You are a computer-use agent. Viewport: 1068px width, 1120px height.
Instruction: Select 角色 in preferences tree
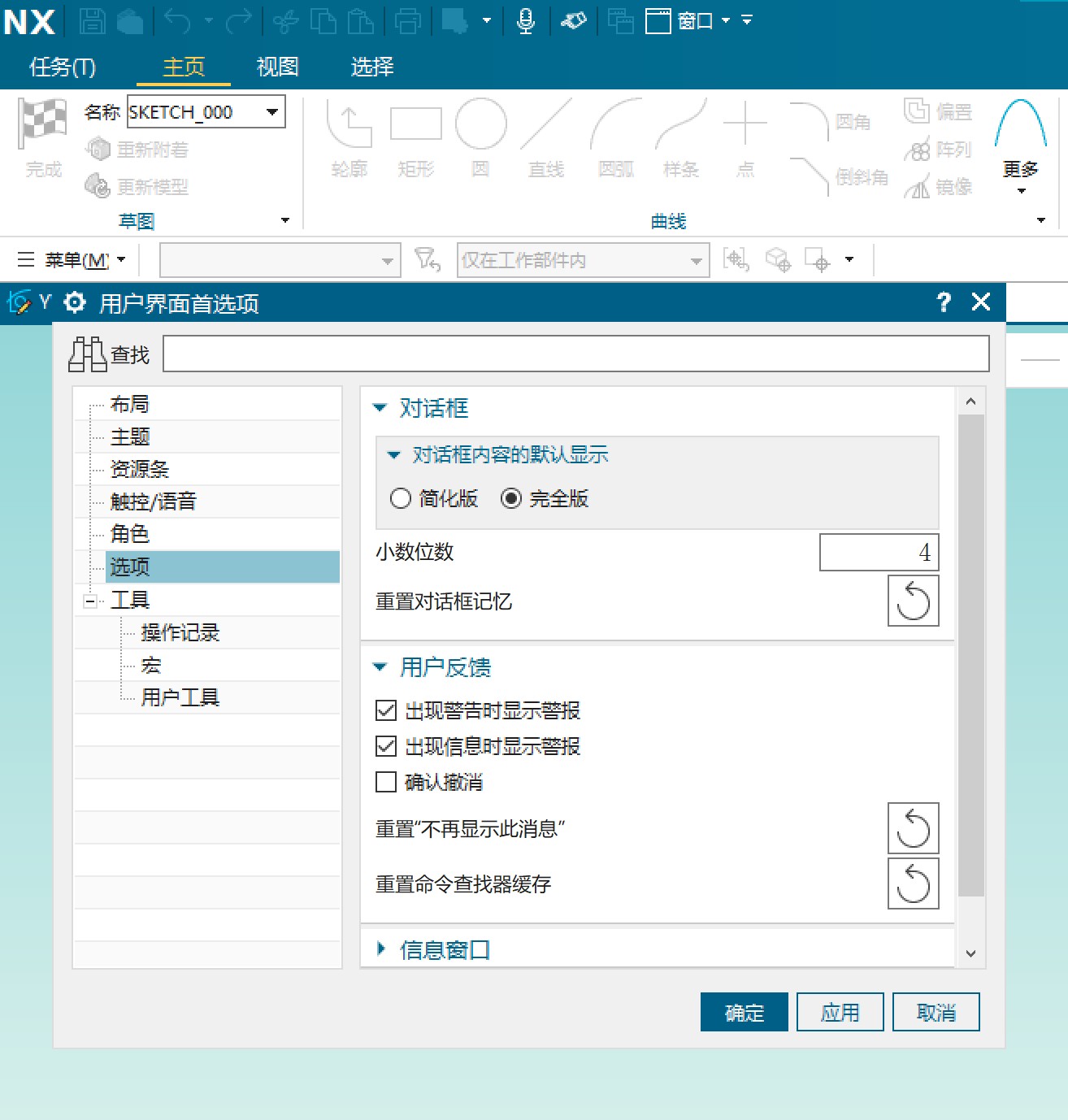[130, 534]
